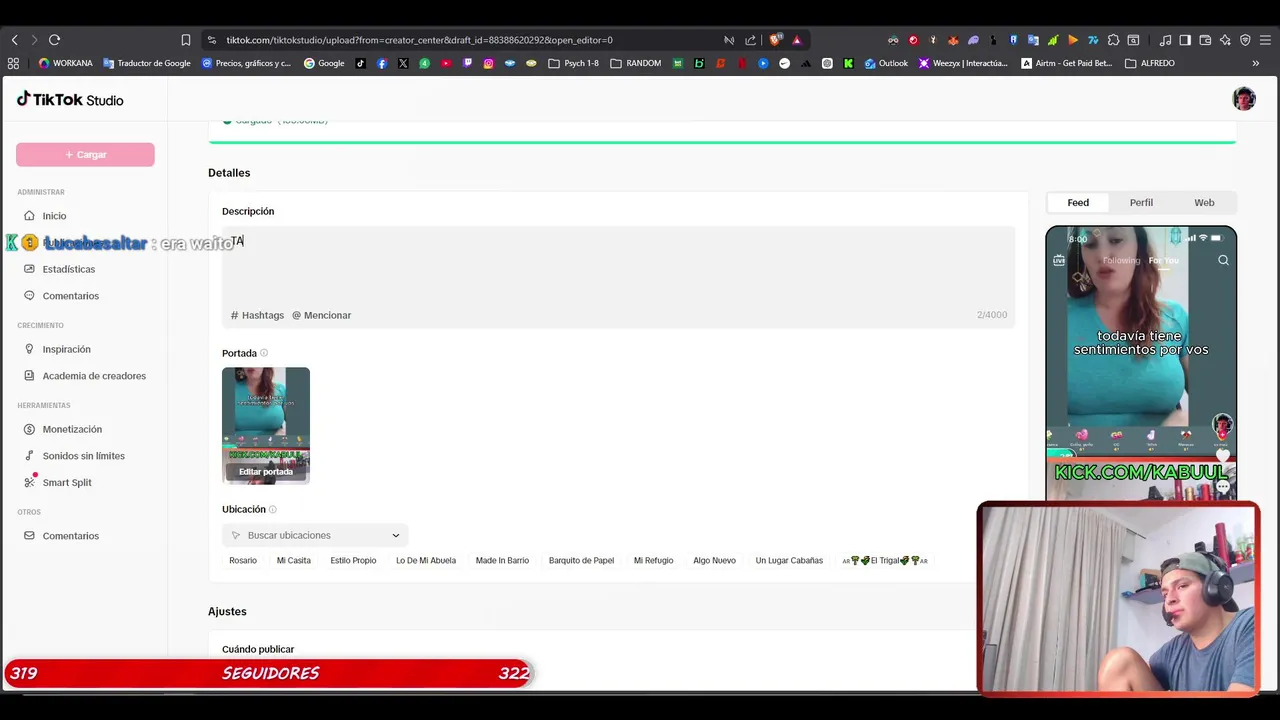Open Smart Split tool

tap(67, 483)
